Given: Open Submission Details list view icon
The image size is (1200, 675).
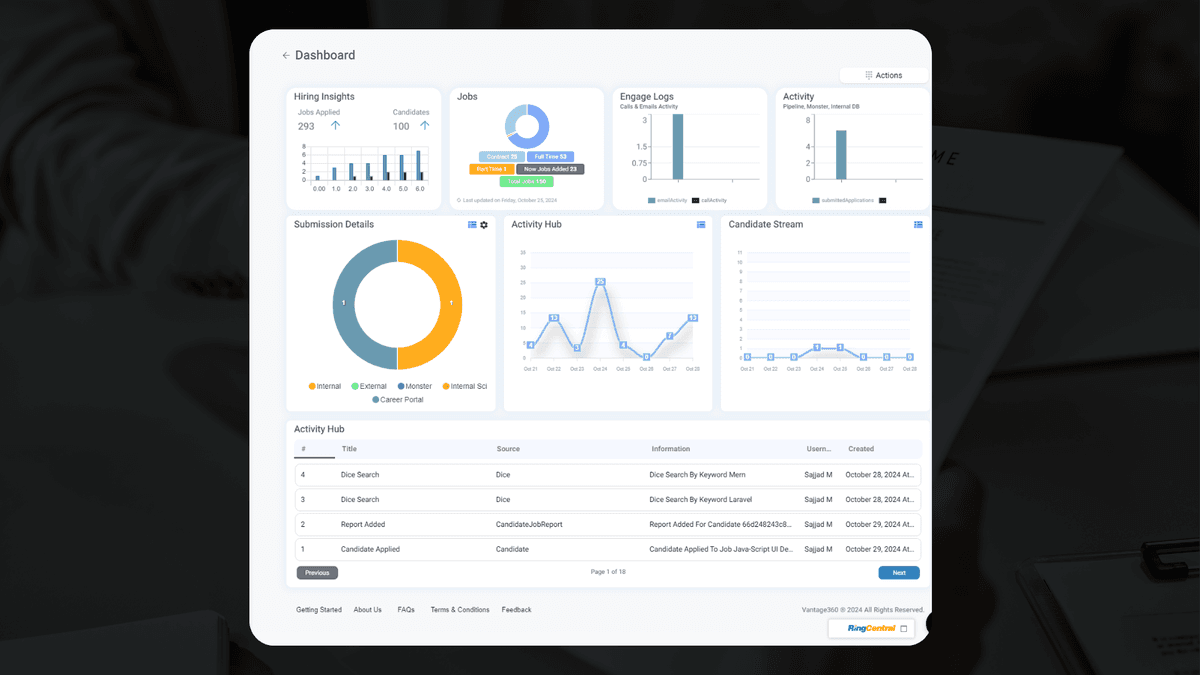Looking at the screenshot, I should pyautogui.click(x=472, y=225).
